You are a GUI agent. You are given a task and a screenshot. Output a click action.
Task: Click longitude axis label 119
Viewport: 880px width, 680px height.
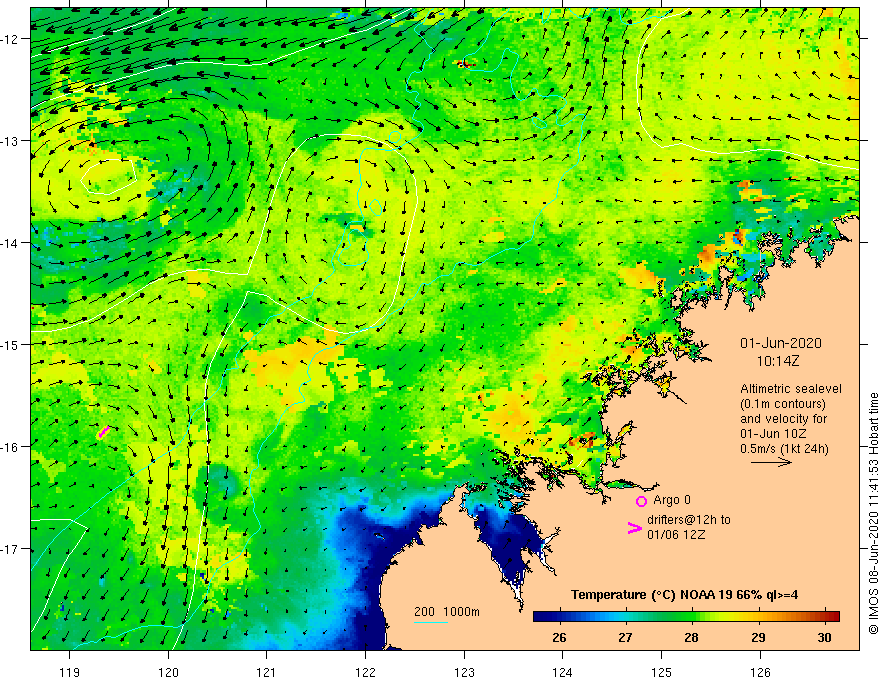[70, 672]
